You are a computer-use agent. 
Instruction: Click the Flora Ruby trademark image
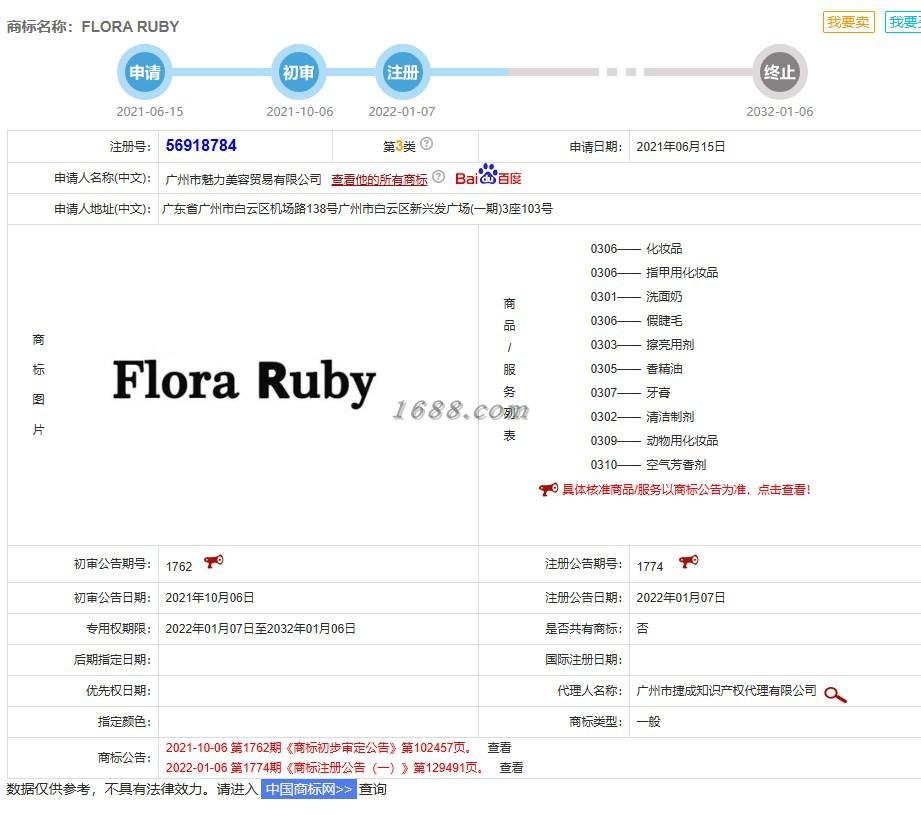[x=244, y=382]
